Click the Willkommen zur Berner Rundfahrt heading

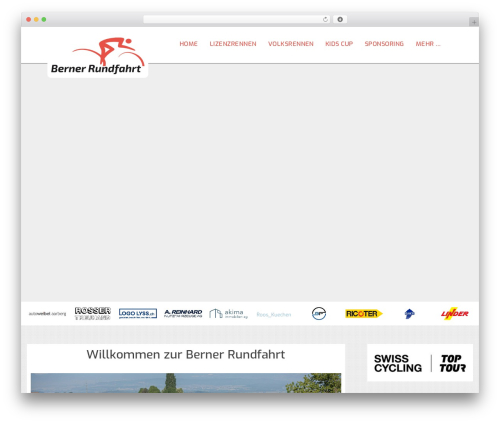pos(186,354)
